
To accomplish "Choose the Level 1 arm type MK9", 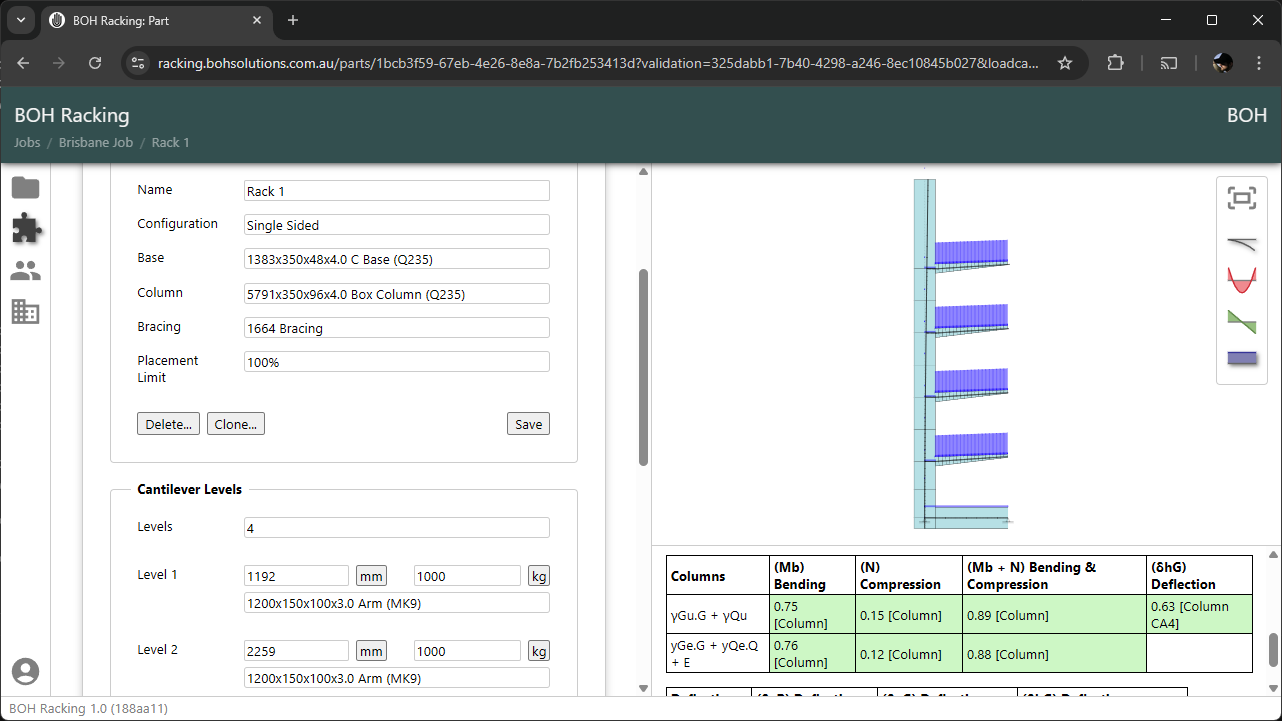I will (396, 602).
